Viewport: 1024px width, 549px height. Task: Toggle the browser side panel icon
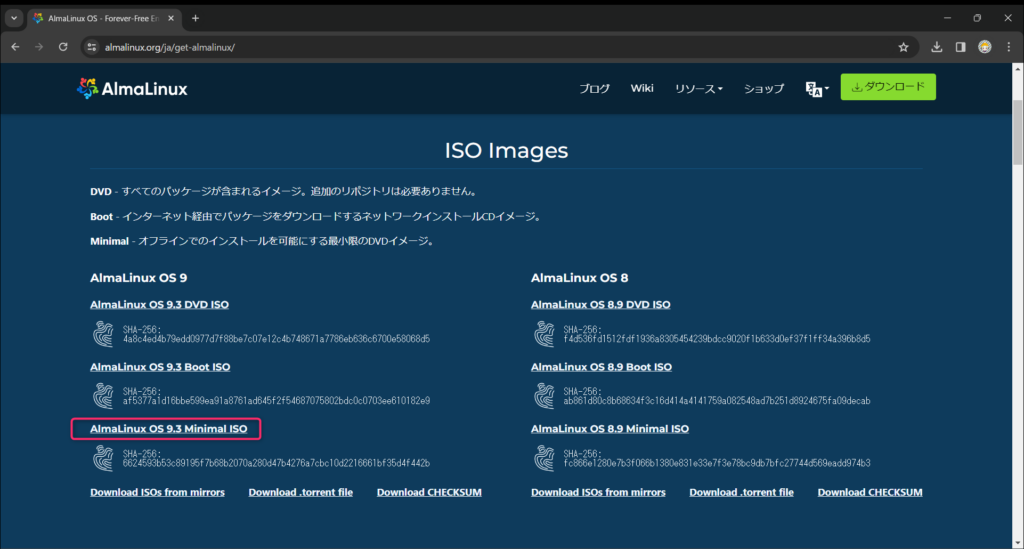pyautogui.click(x=960, y=47)
